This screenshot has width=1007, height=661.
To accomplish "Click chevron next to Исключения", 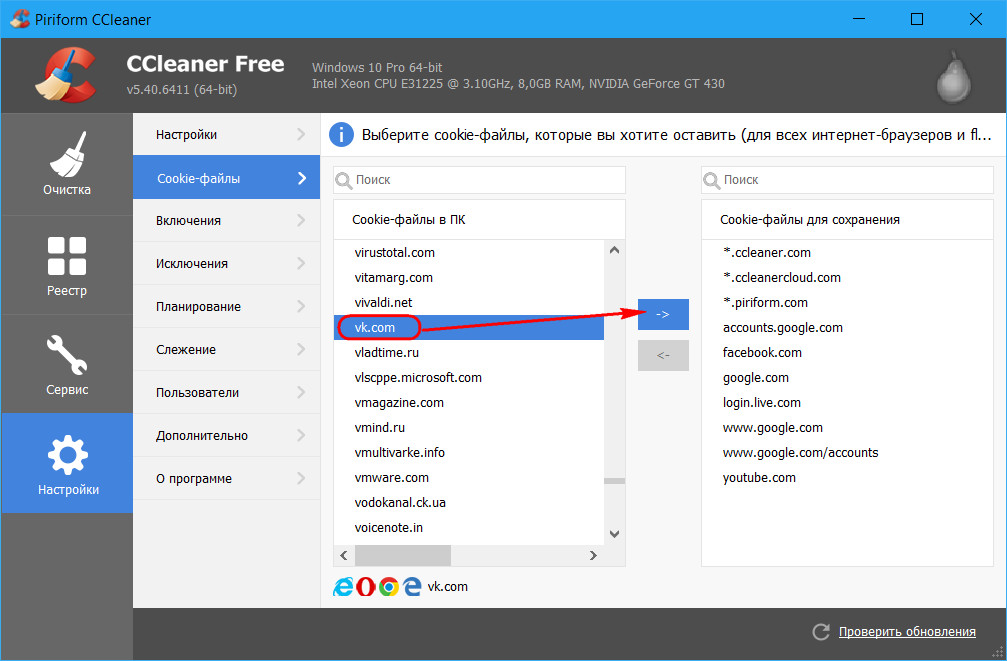I will coord(301,263).
